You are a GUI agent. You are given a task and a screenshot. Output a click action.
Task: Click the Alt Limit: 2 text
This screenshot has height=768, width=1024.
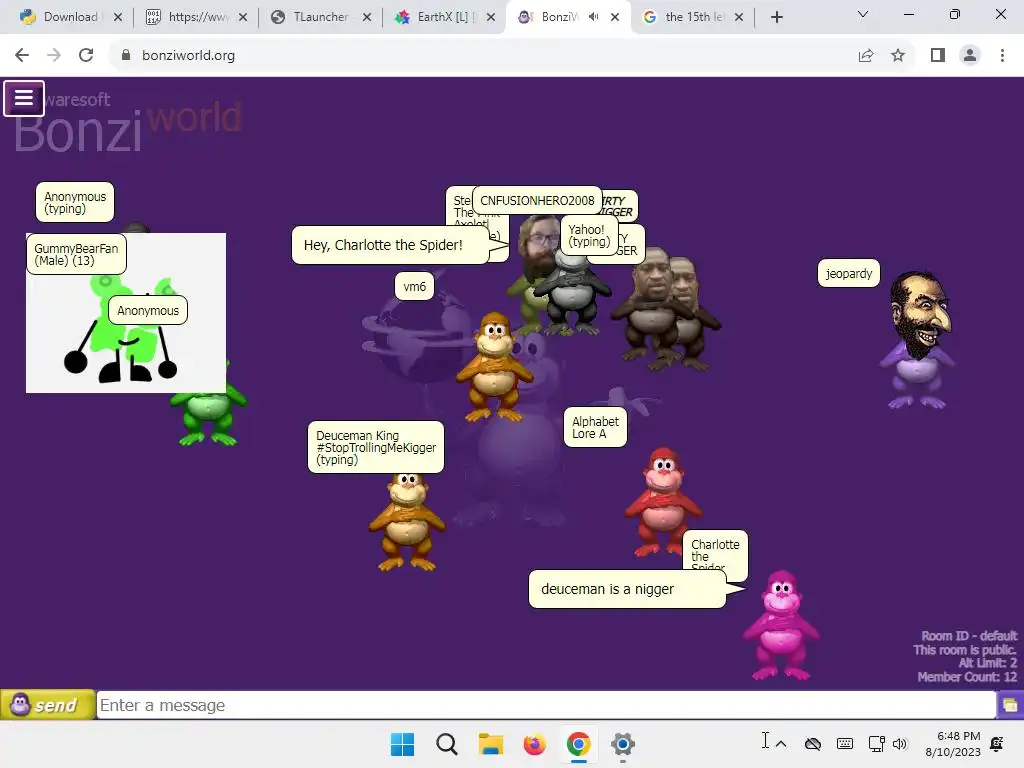click(987, 663)
